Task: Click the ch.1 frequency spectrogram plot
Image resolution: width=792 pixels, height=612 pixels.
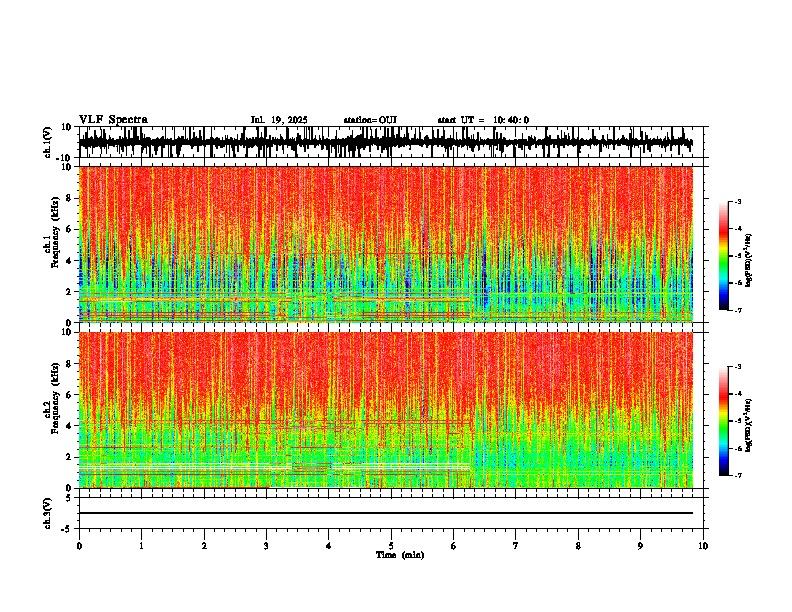Action: pos(386,244)
